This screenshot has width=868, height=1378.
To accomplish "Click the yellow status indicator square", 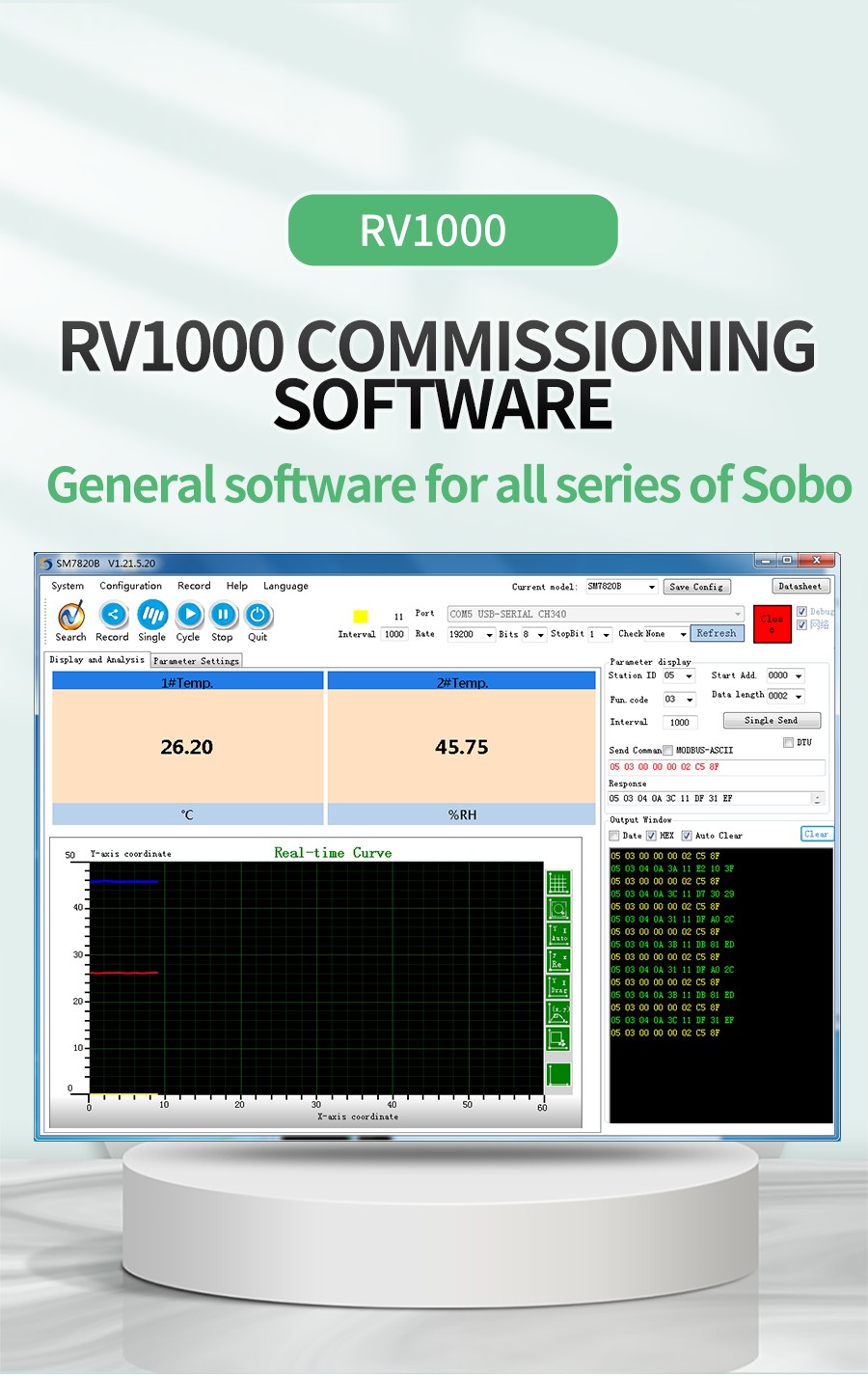I will [361, 617].
